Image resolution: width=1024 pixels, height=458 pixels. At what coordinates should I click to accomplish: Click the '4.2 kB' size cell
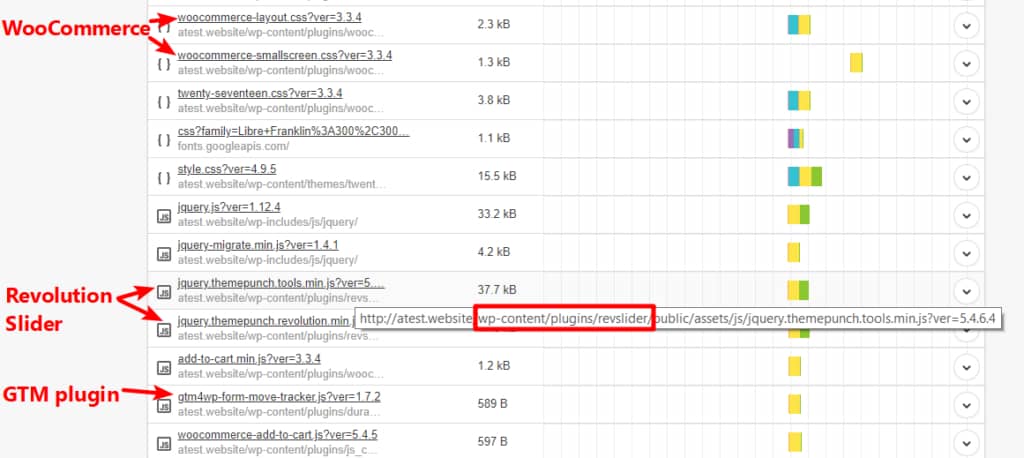coord(494,252)
